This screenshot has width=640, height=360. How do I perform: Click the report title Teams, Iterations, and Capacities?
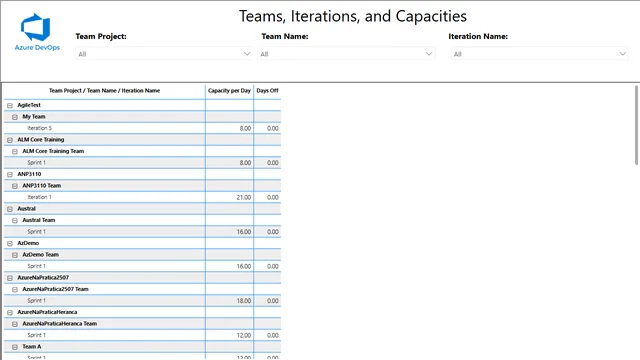(353, 16)
